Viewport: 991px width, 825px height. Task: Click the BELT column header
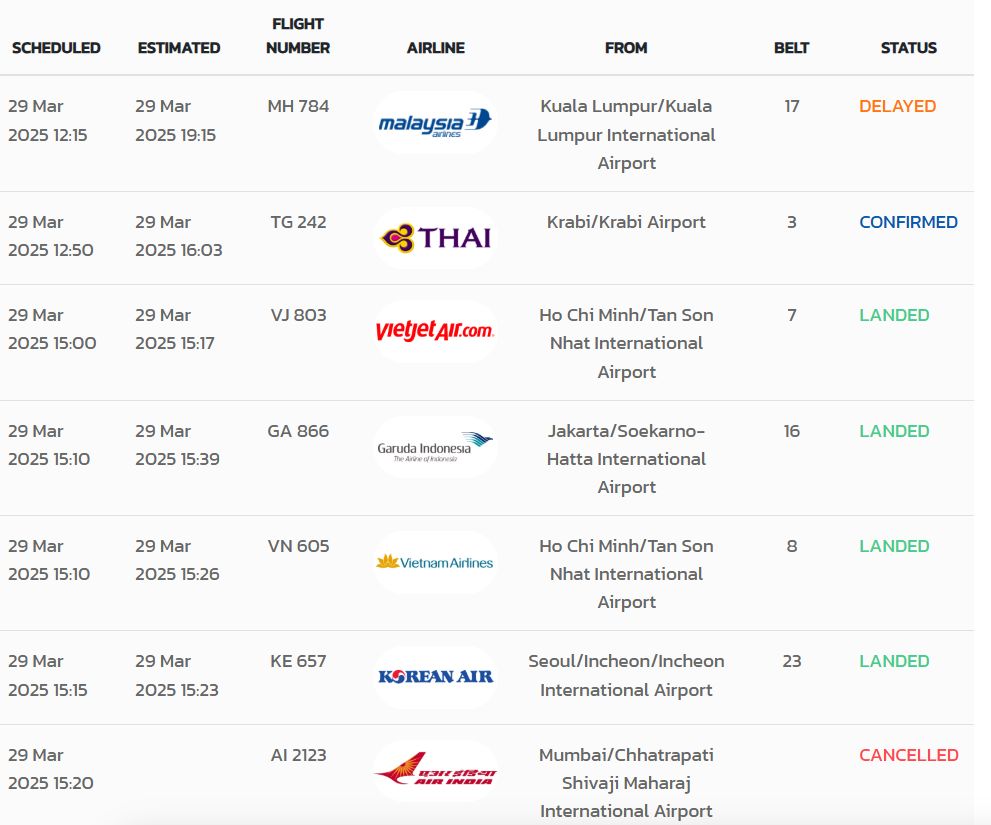(791, 48)
